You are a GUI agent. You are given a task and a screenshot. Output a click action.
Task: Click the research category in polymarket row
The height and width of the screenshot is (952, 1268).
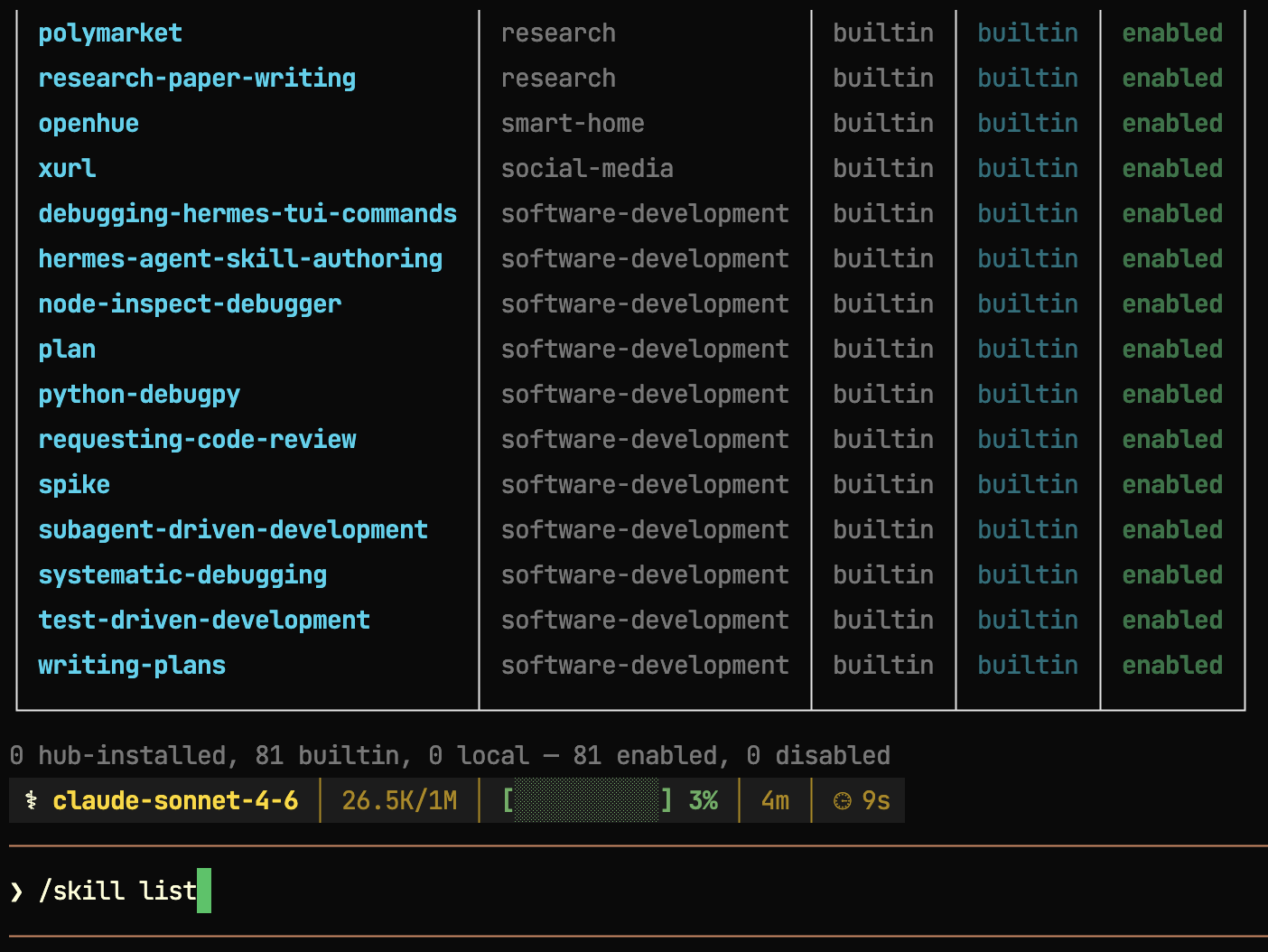558,33
